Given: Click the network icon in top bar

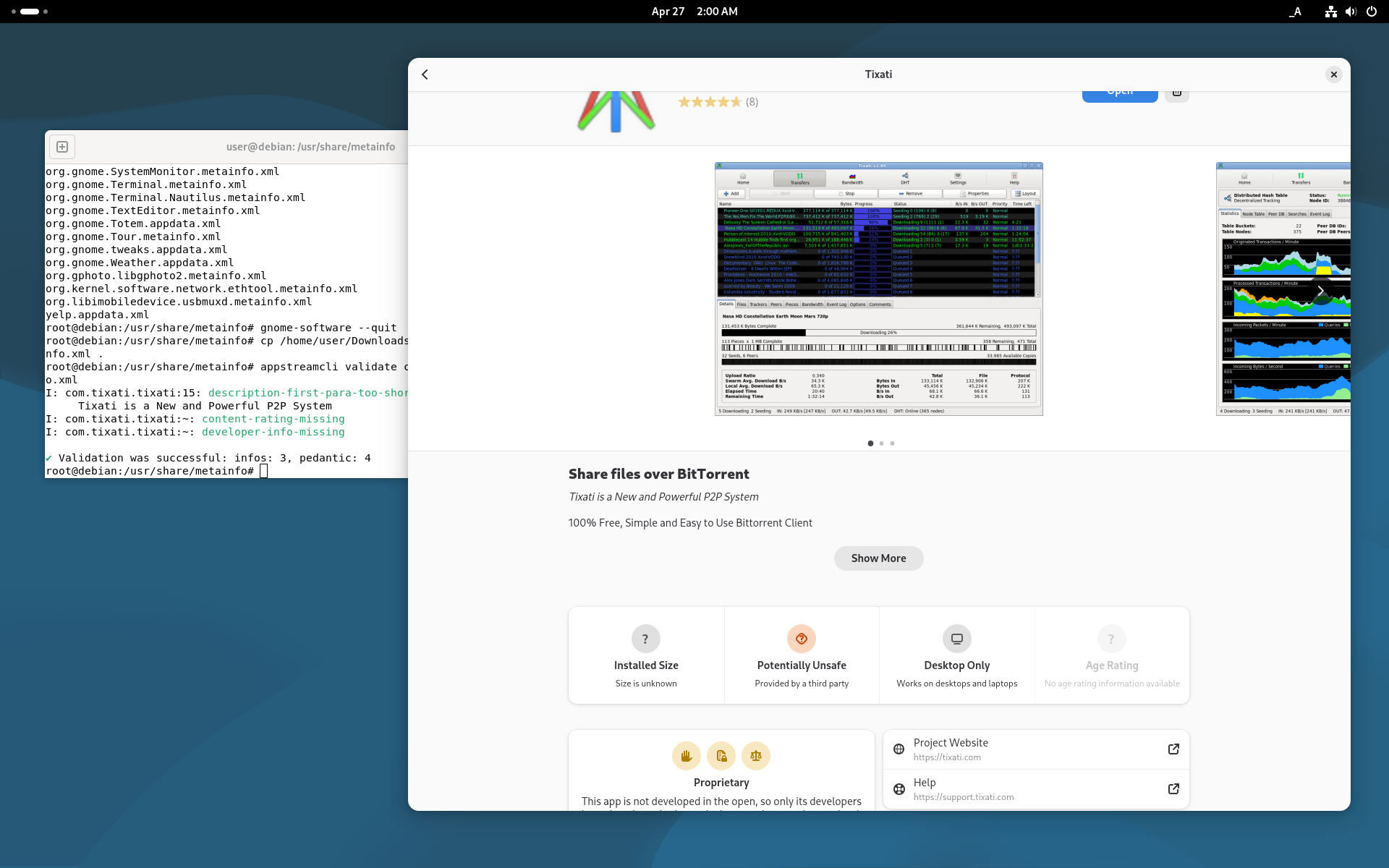Looking at the screenshot, I should click(1330, 12).
